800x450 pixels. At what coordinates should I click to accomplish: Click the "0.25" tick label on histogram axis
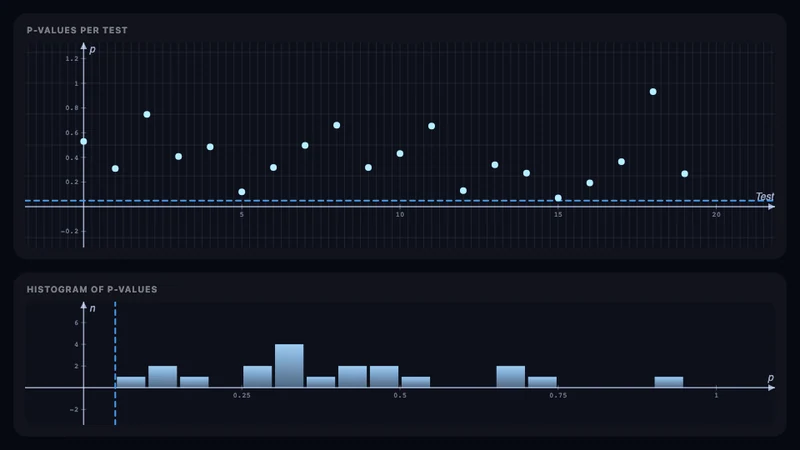(x=242, y=395)
